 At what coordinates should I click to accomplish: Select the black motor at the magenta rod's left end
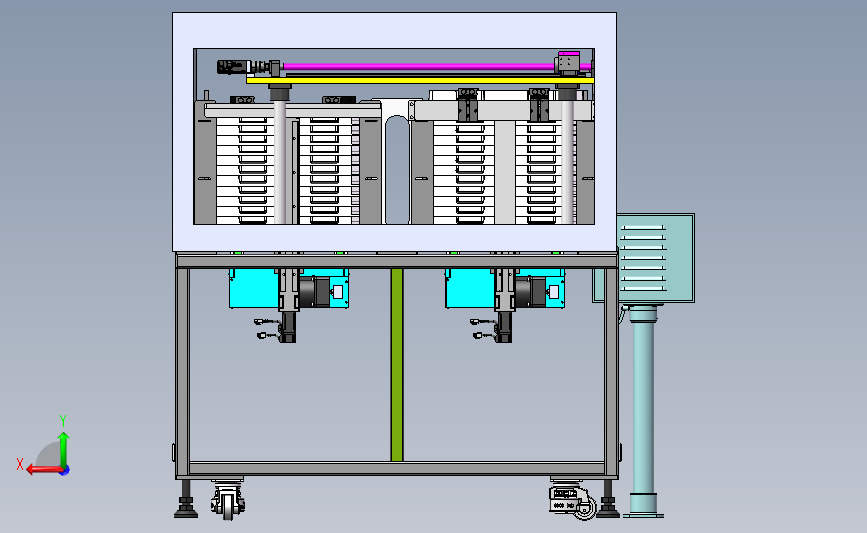tap(233, 67)
